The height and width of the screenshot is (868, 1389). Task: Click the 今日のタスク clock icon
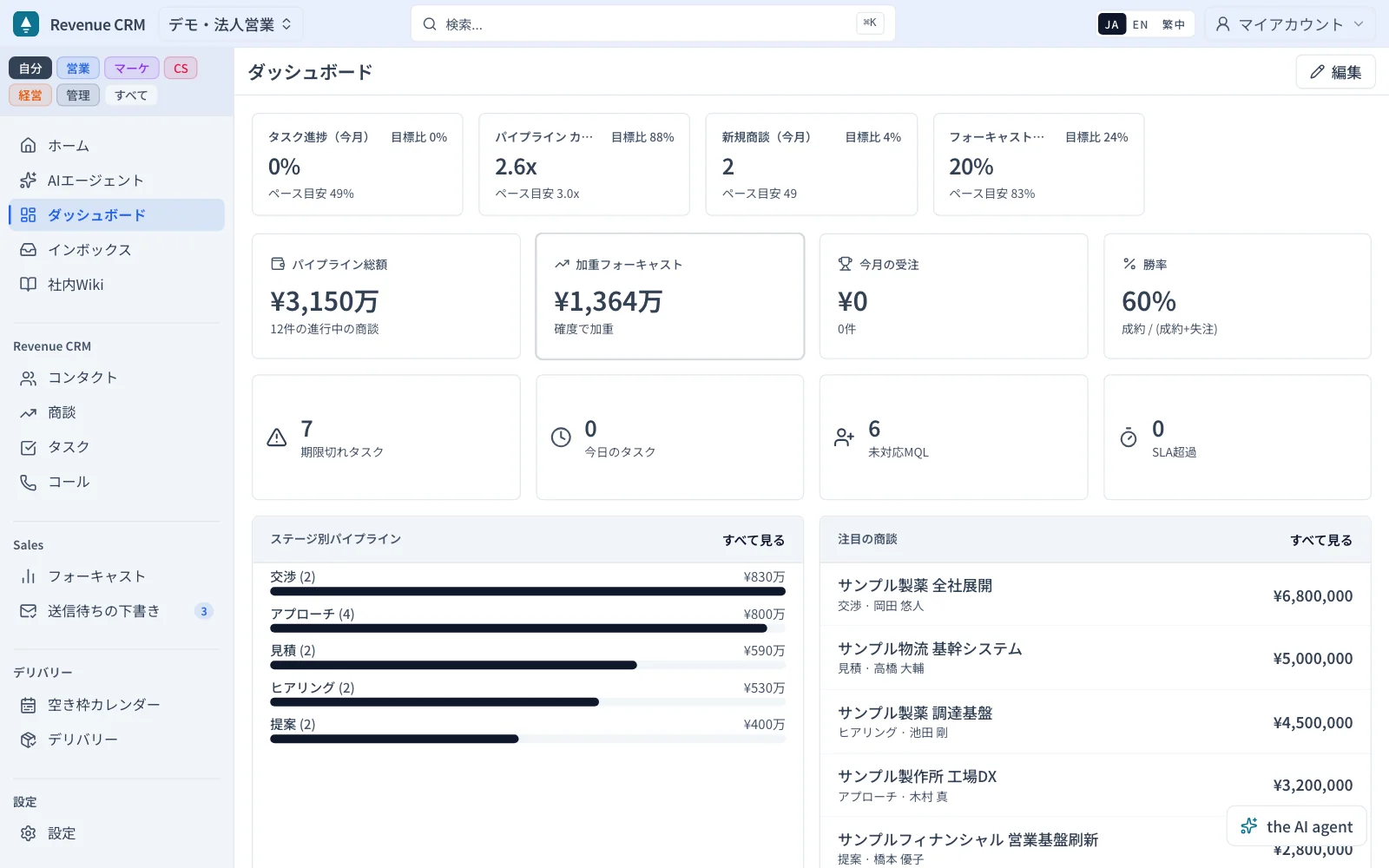(562, 437)
